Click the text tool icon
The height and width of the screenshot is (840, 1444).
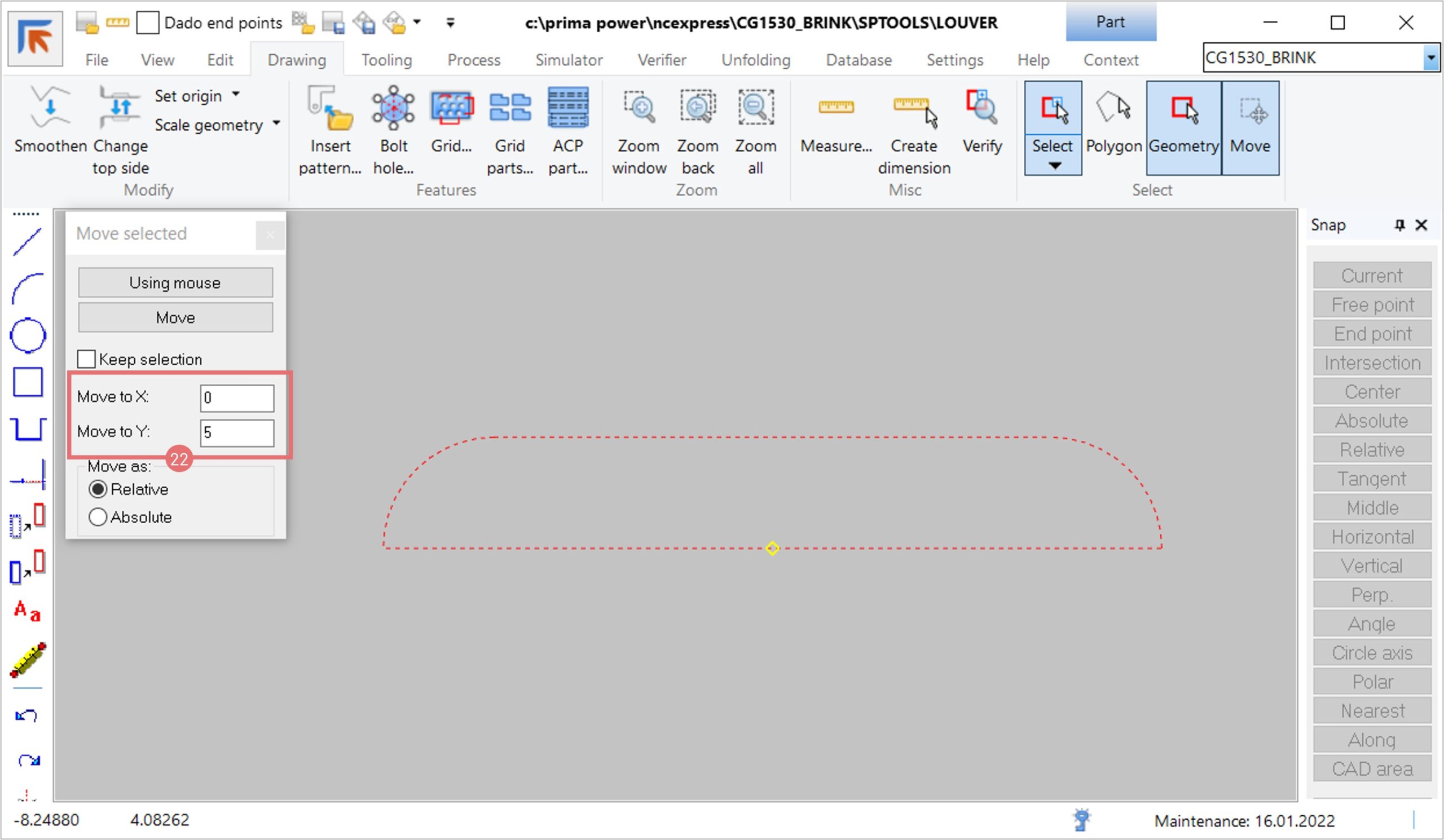(x=27, y=611)
